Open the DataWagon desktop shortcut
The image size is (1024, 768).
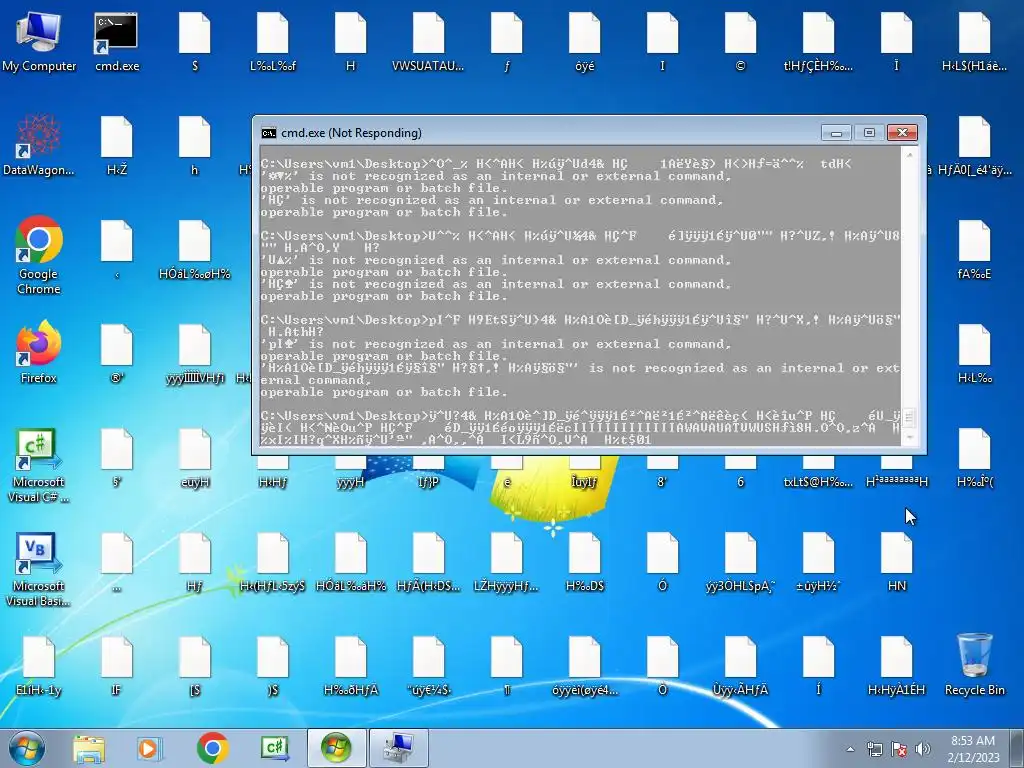pyautogui.click(x=39, y=146)
